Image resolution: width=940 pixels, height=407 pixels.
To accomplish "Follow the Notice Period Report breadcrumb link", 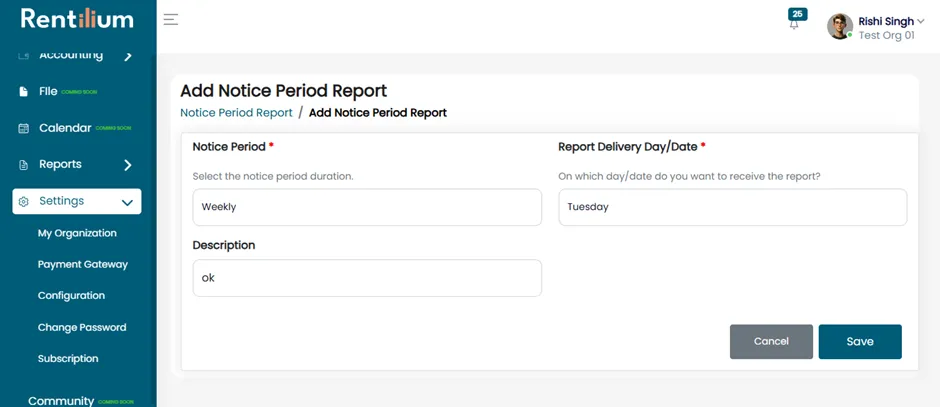I will tap(236, 113).
